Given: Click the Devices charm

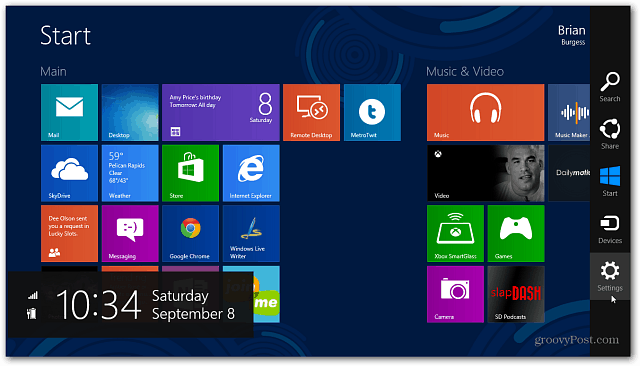Looking at the screenshot, I should pyautogui.click(x=610, y=229).
